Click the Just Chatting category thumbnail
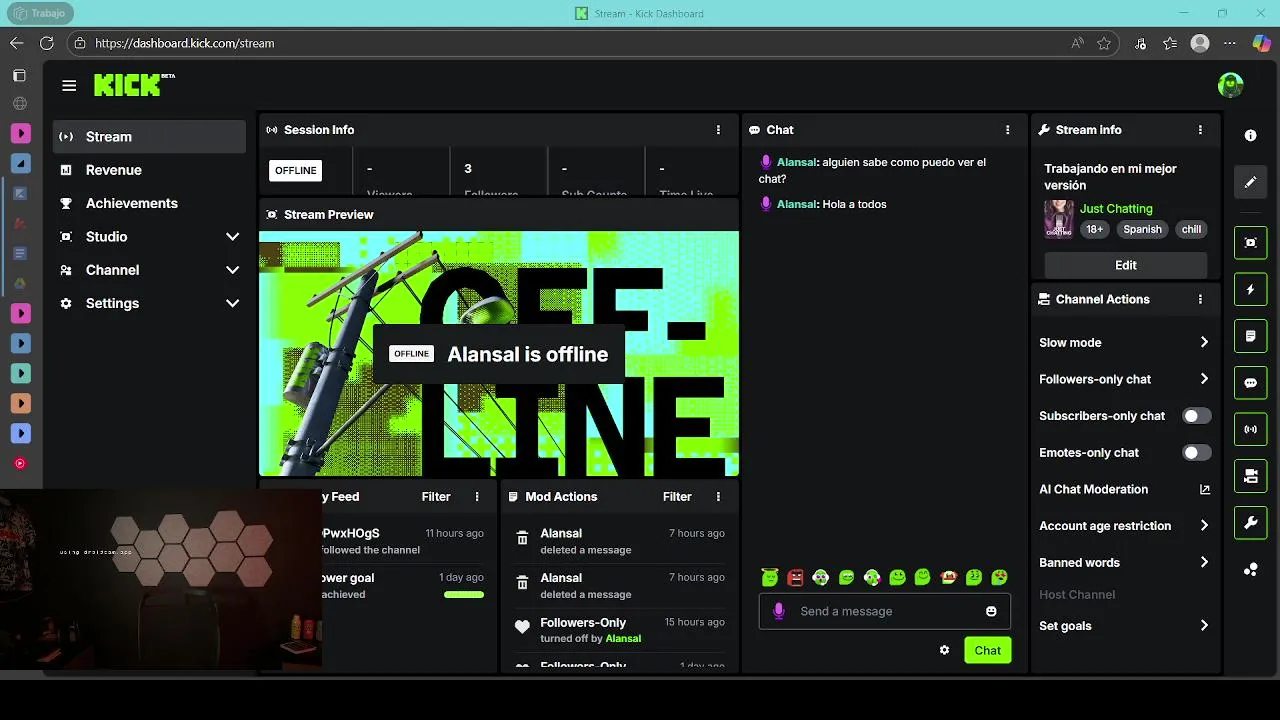Screen dimensions: 1280x720 click(x=1059, y=219)
